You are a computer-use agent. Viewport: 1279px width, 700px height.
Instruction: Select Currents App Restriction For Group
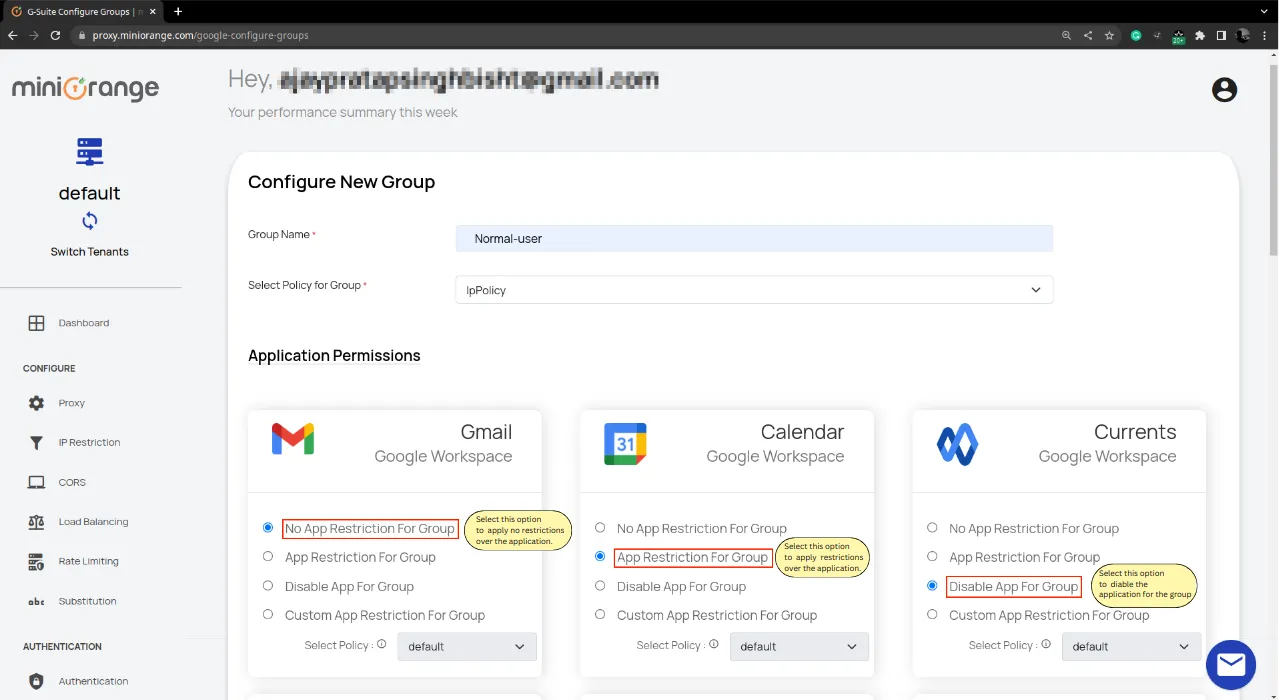point(932,556)
